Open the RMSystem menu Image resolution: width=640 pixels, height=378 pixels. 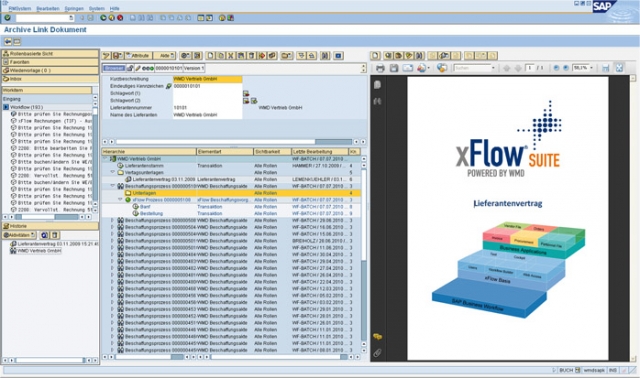pos(20,8)
